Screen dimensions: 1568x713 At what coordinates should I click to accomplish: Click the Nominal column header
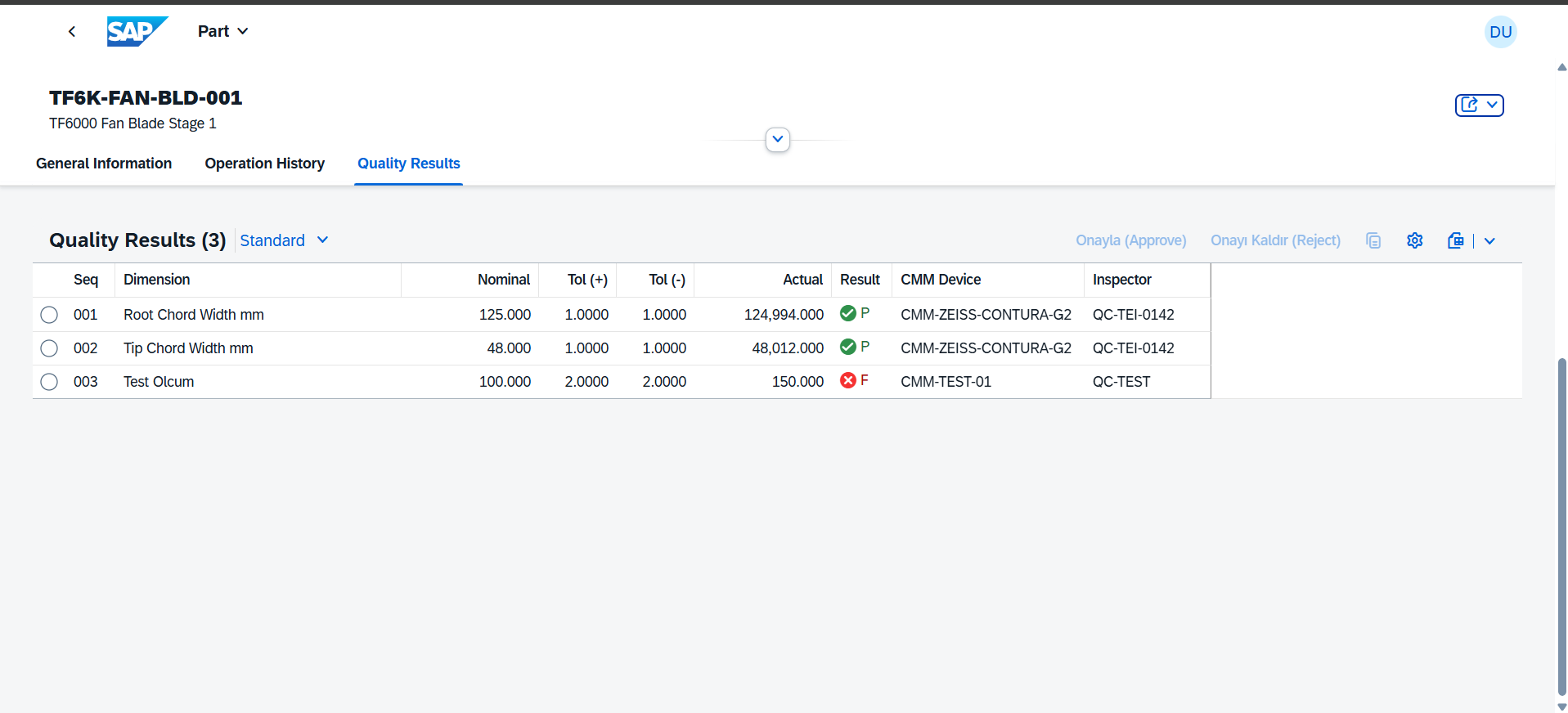pyautogui.click(x=470, y=280)
